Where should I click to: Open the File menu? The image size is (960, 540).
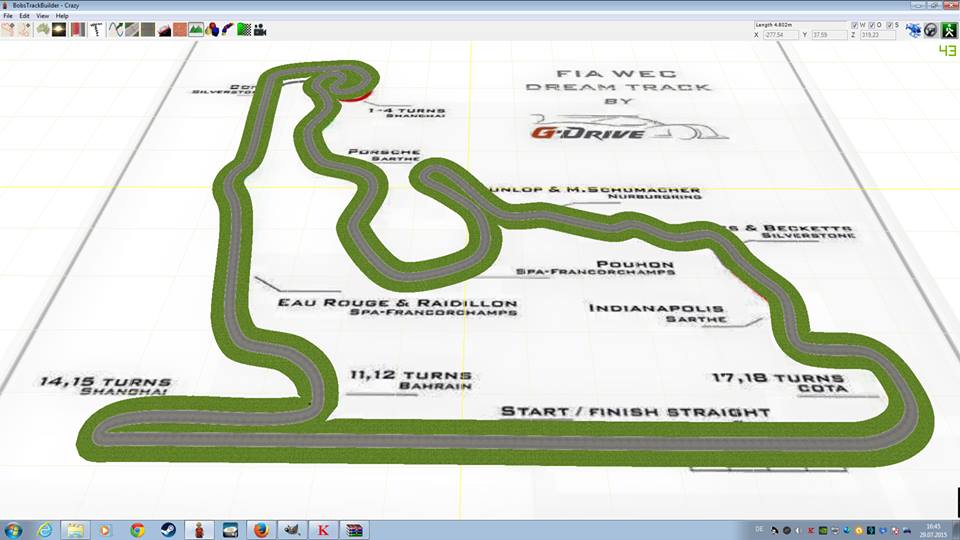click(8, 16)
